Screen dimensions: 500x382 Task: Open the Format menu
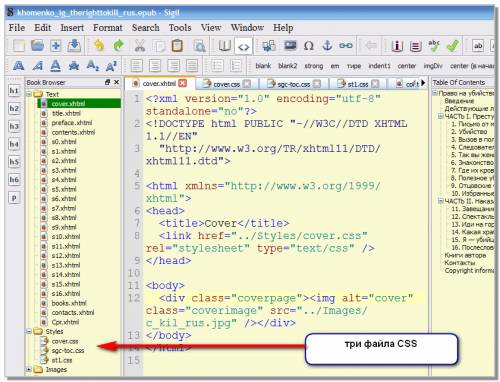pyautogui.click(x=108, y=28)
